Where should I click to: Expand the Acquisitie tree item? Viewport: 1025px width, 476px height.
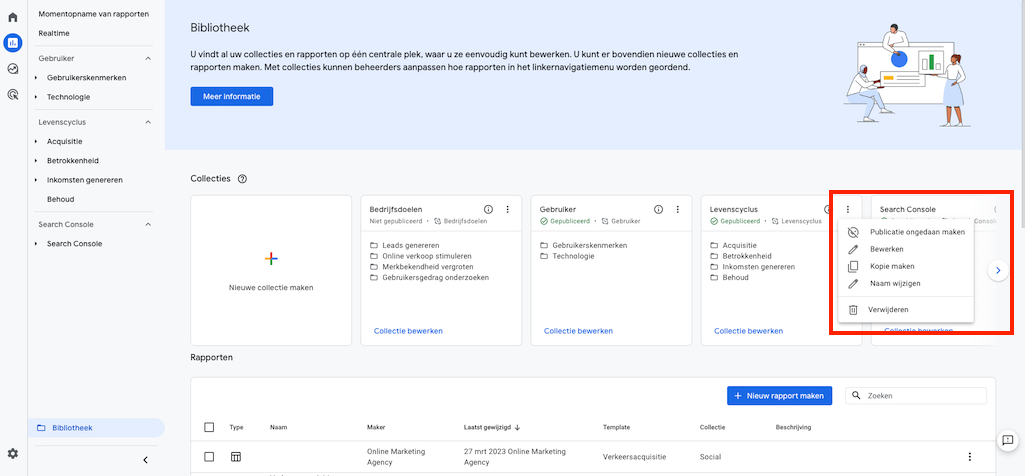[36, 141]
